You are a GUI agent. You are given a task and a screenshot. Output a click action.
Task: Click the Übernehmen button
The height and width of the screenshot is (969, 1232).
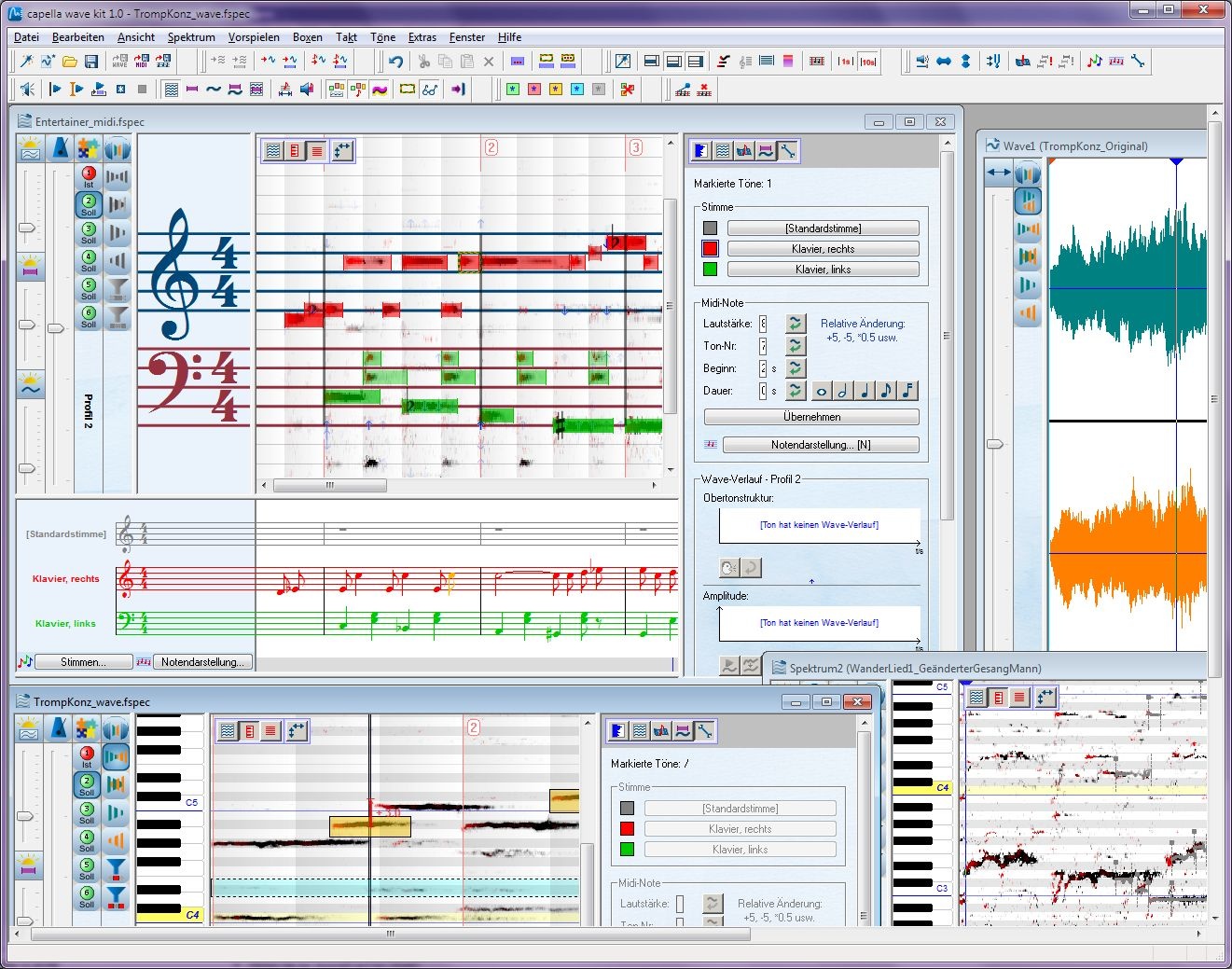(811, 417)
